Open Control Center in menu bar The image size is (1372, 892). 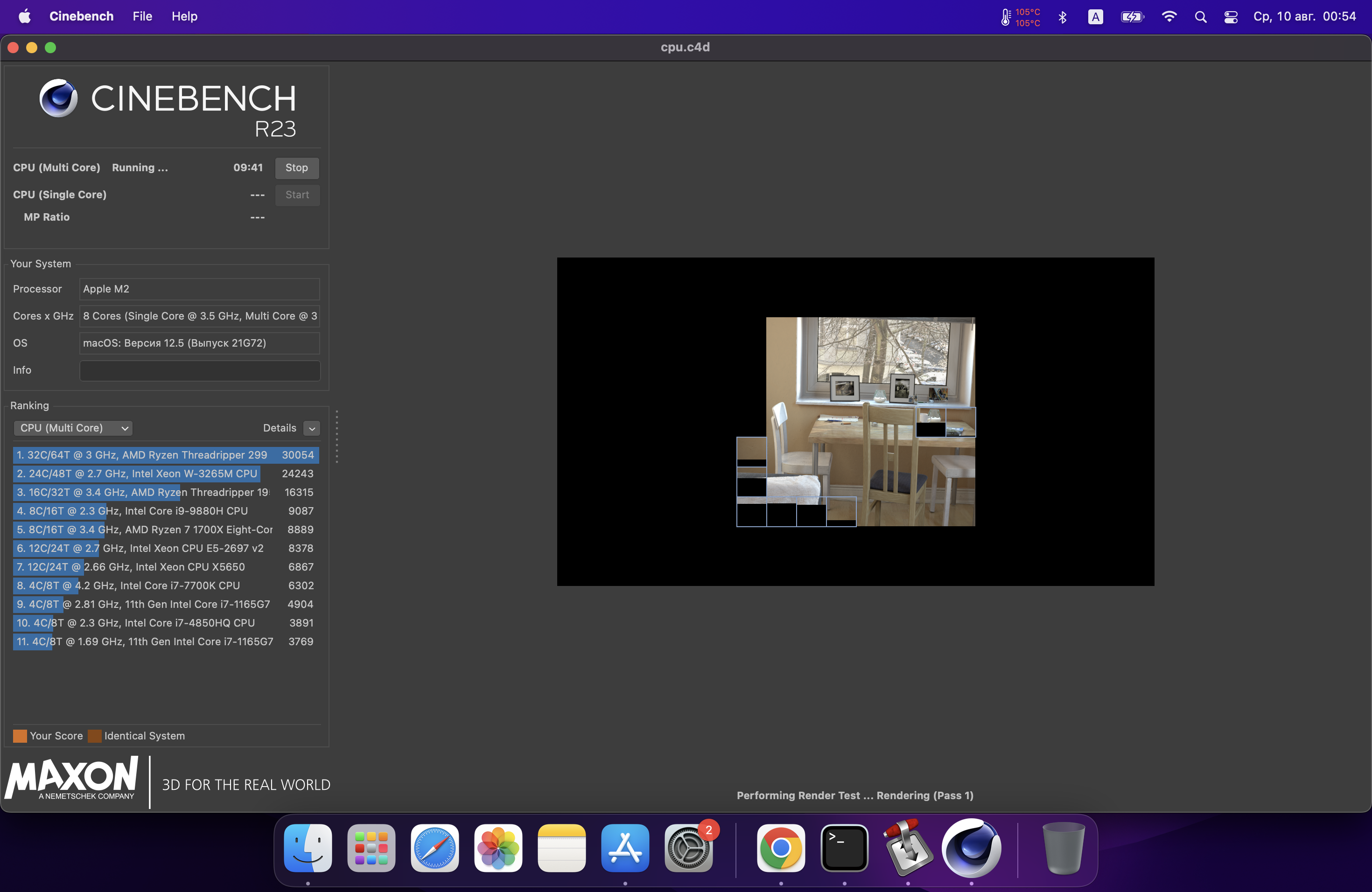[x=1231, y=17]
